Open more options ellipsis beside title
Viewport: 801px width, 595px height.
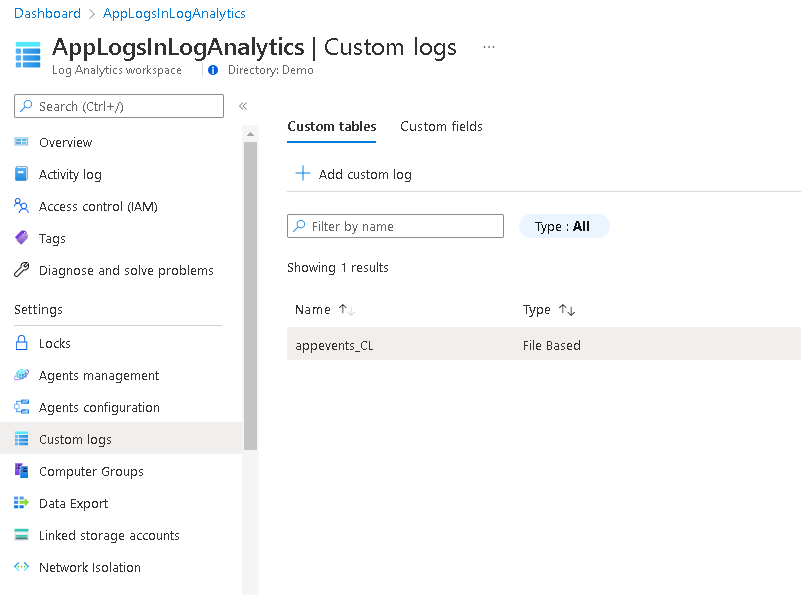pyautogui.click(x=488, y=47)
